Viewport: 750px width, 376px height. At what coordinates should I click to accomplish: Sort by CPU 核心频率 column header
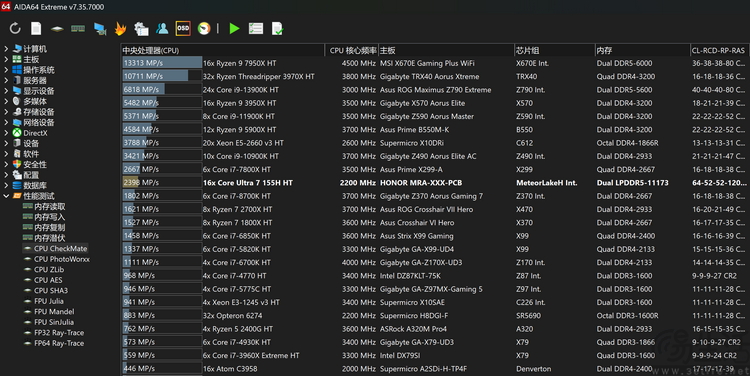tap(352, 50)
